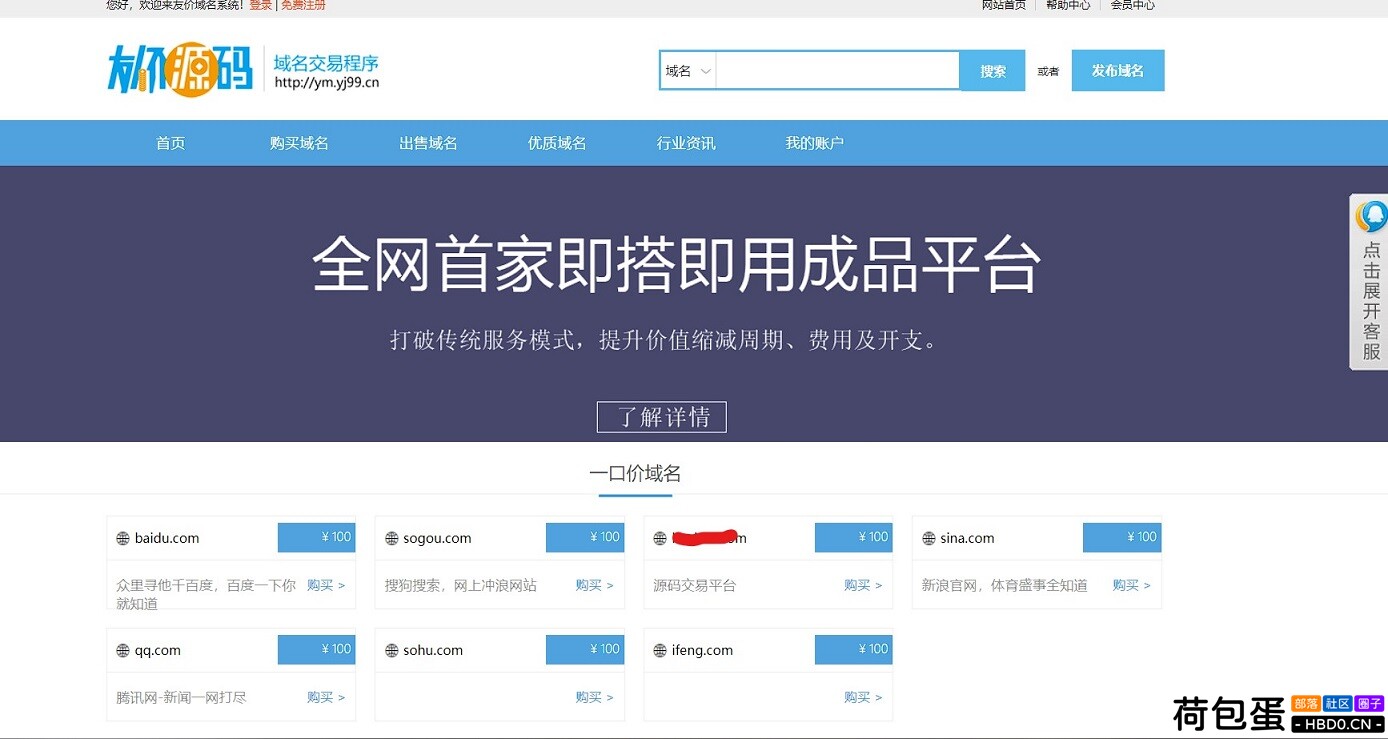Open the 优质域名 navigation tab
This screenshot has height=739, width=1388.
557,143
